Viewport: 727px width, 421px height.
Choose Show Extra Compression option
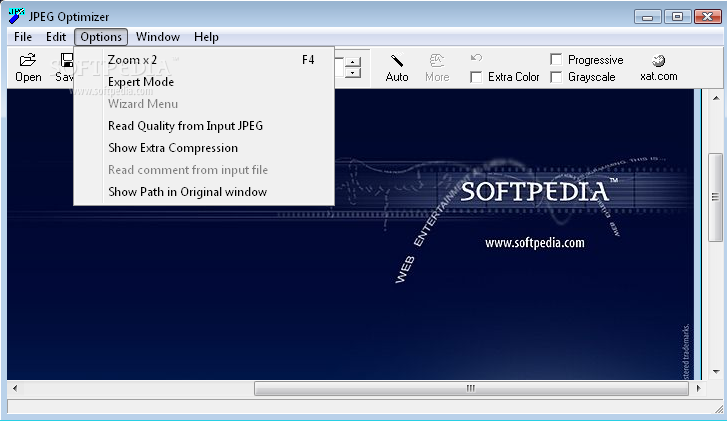pos(204,148)
